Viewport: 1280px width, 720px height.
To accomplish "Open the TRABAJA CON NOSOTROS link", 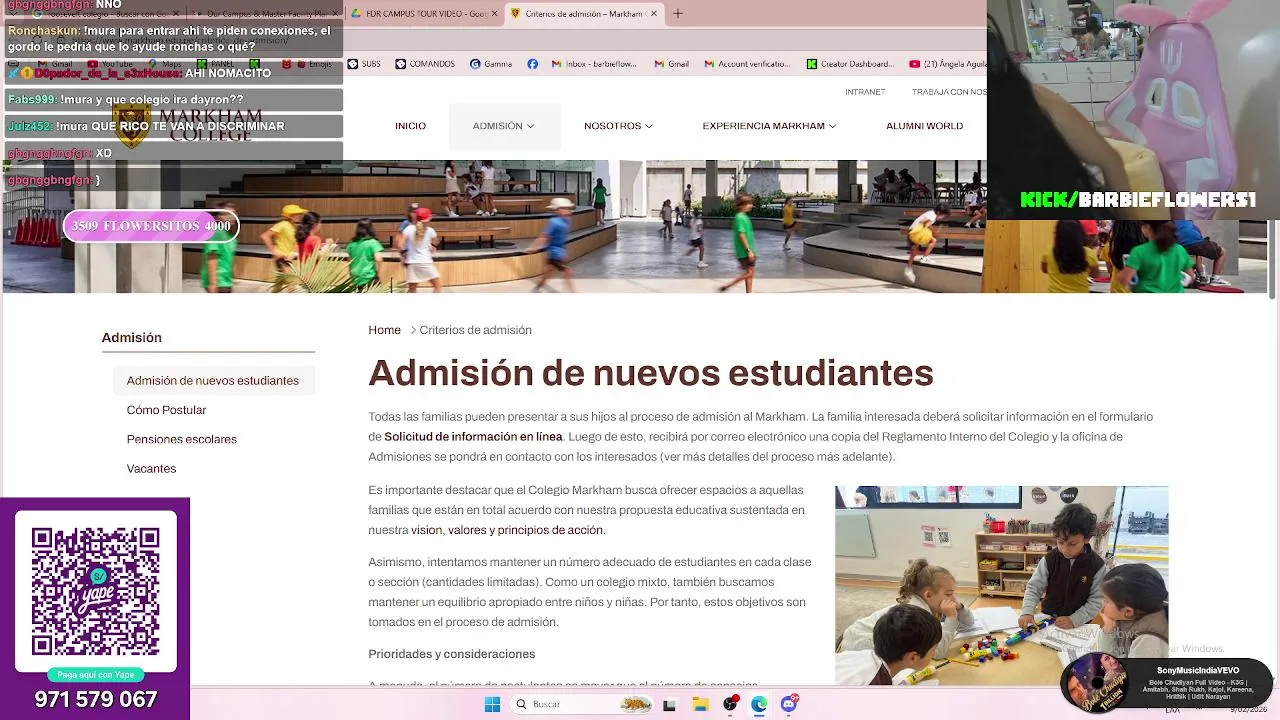I will point(949,92).
